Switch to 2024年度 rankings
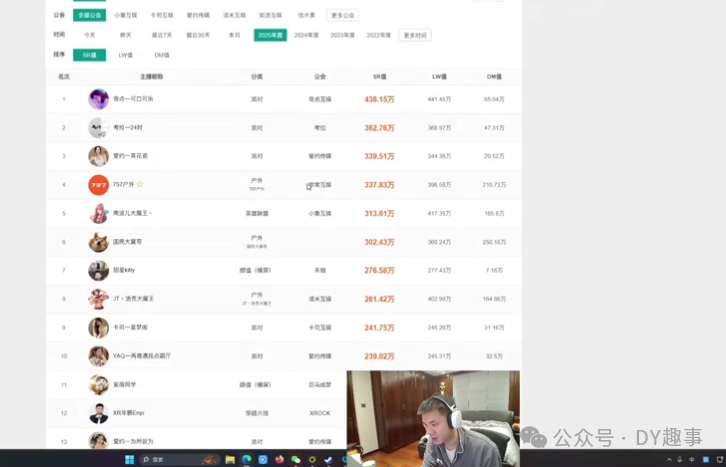Image resolution: width=726 pixels, height=467 pixels. pos(307,35)
